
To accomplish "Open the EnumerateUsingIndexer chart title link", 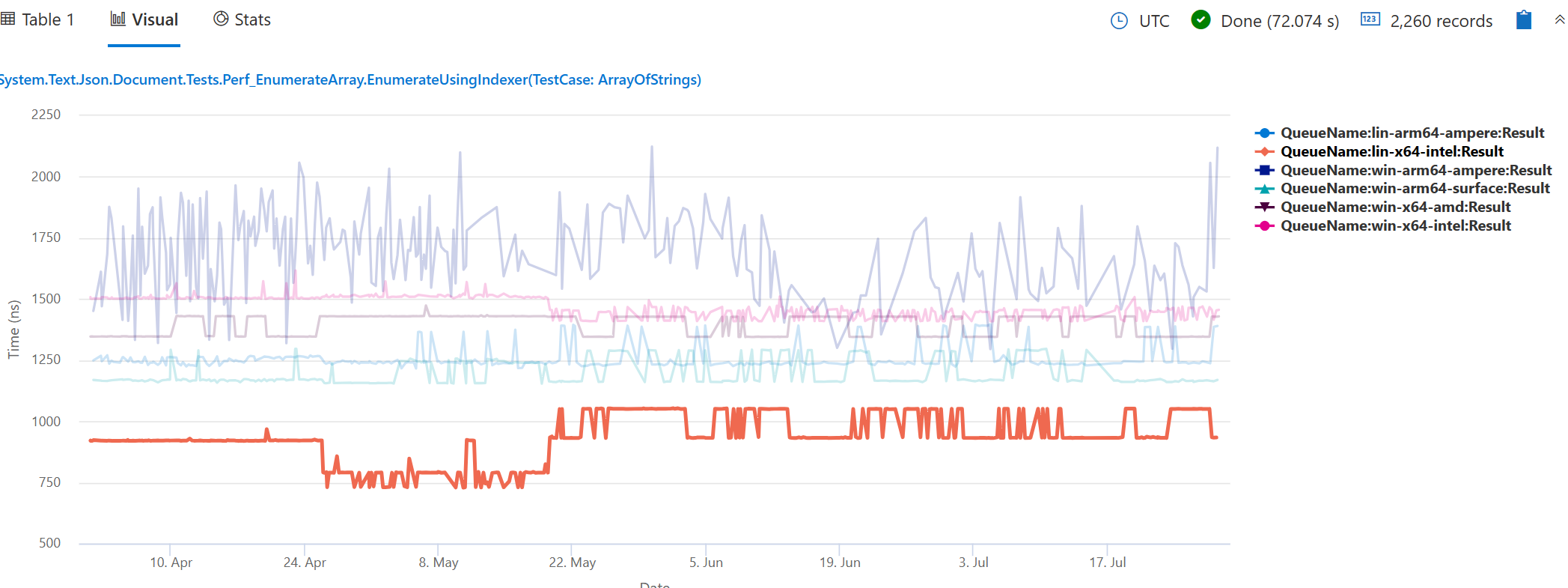I will point(350,79).
